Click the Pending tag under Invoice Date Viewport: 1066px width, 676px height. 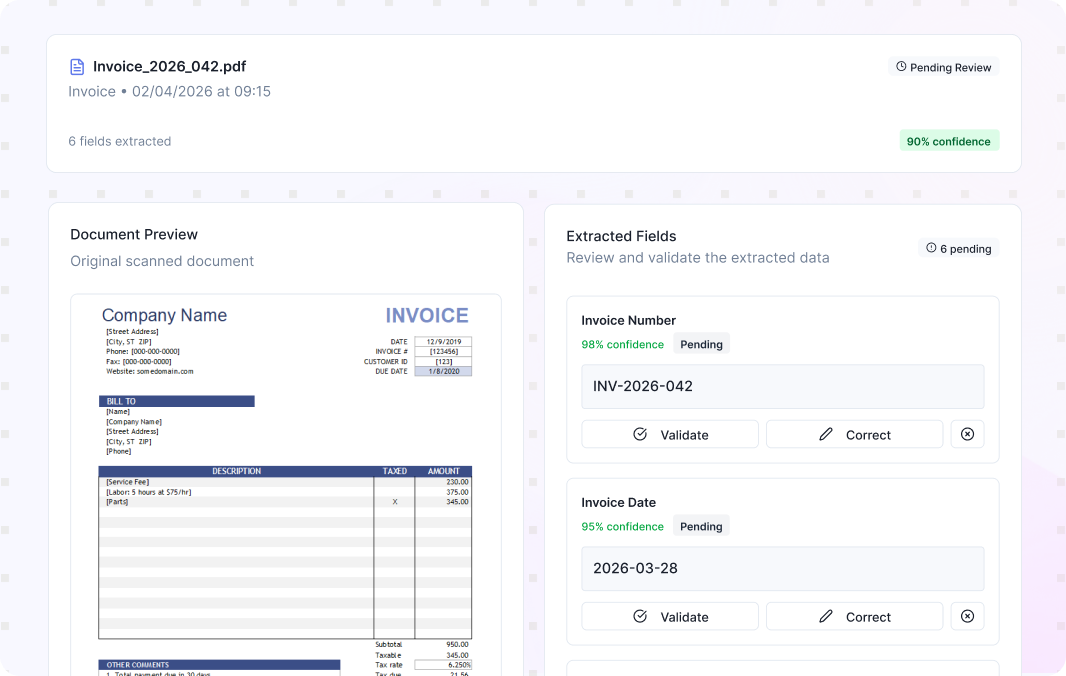point(702,526)
